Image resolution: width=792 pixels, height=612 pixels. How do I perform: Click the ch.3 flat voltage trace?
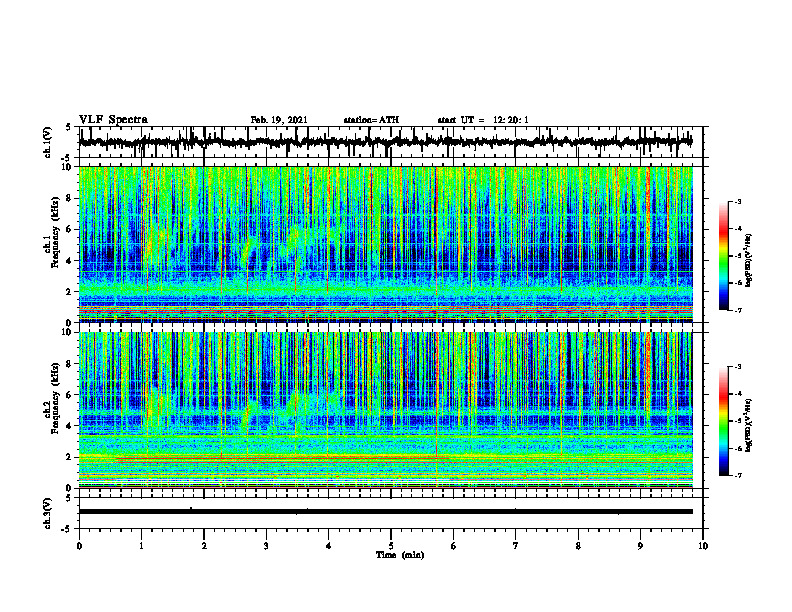(385, 512)
